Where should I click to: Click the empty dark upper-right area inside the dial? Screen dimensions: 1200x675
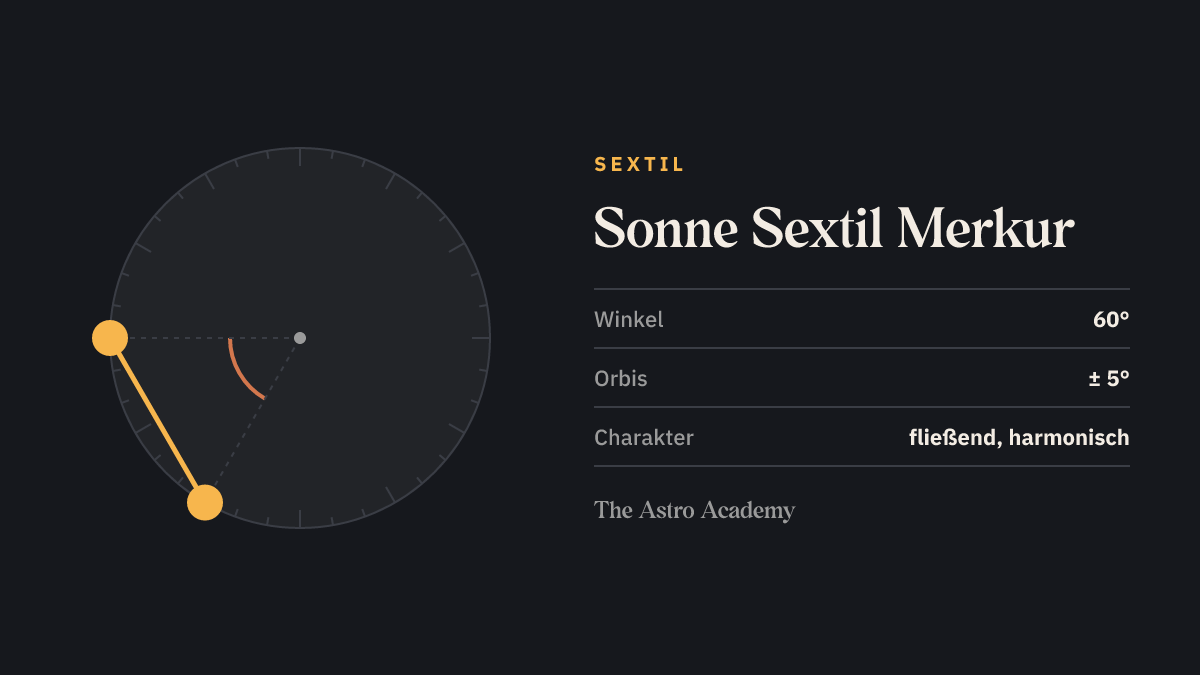[x=390, y=250]
